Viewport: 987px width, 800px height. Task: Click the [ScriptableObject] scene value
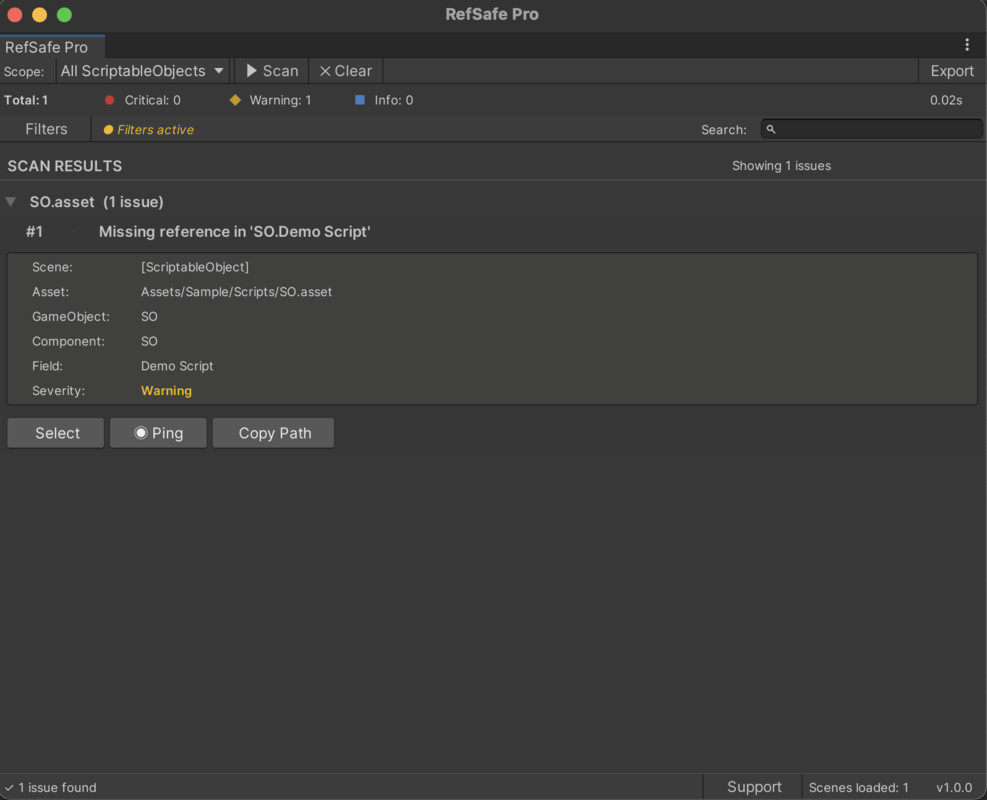click(x=195, y=267)
